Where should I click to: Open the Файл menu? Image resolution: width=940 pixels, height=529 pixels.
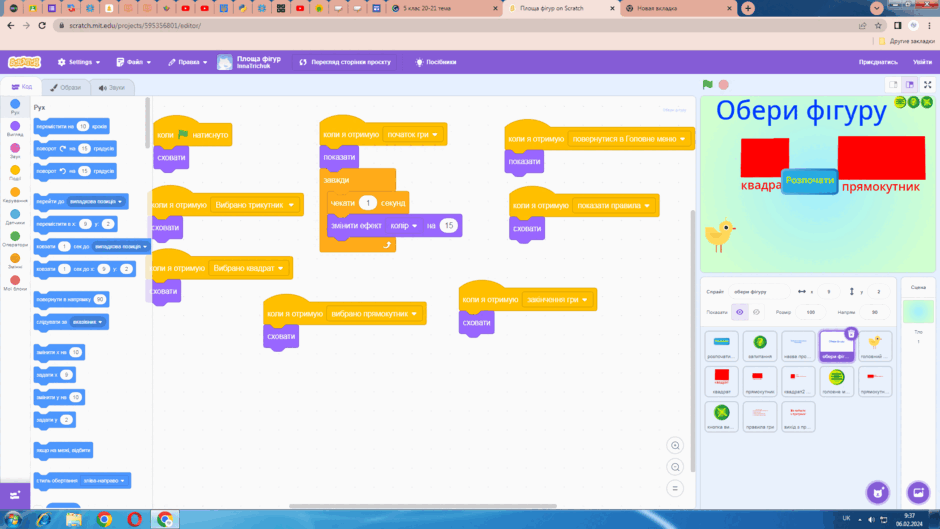[134, 62]
